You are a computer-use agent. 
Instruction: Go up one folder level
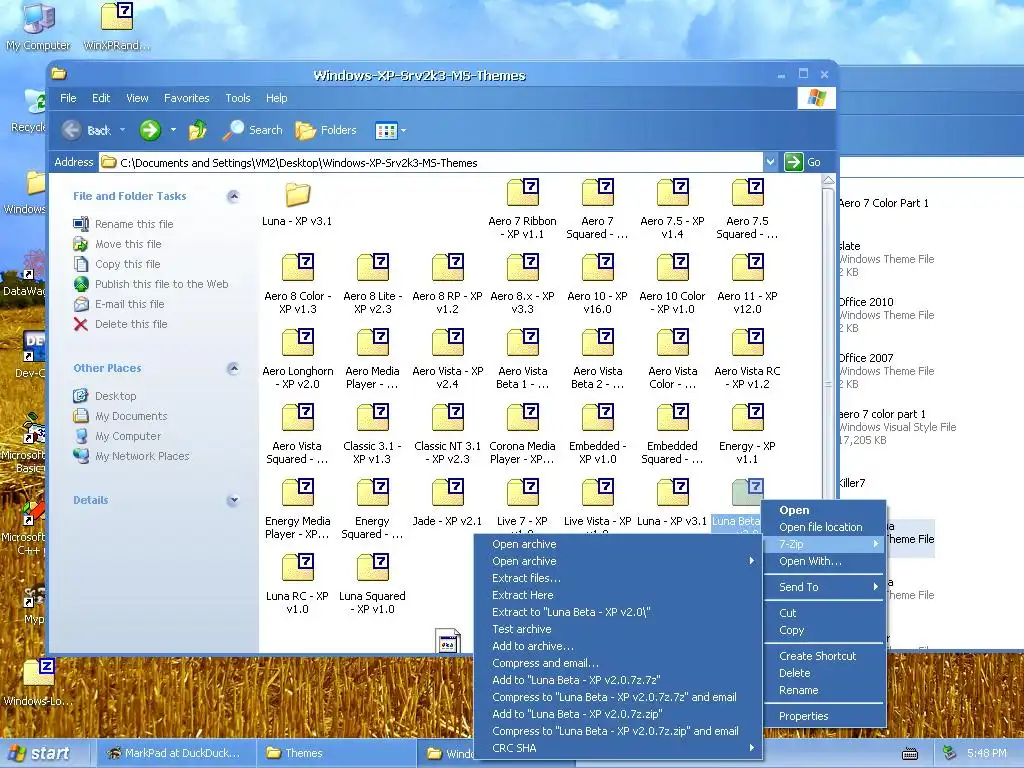(x=198, y=130)
